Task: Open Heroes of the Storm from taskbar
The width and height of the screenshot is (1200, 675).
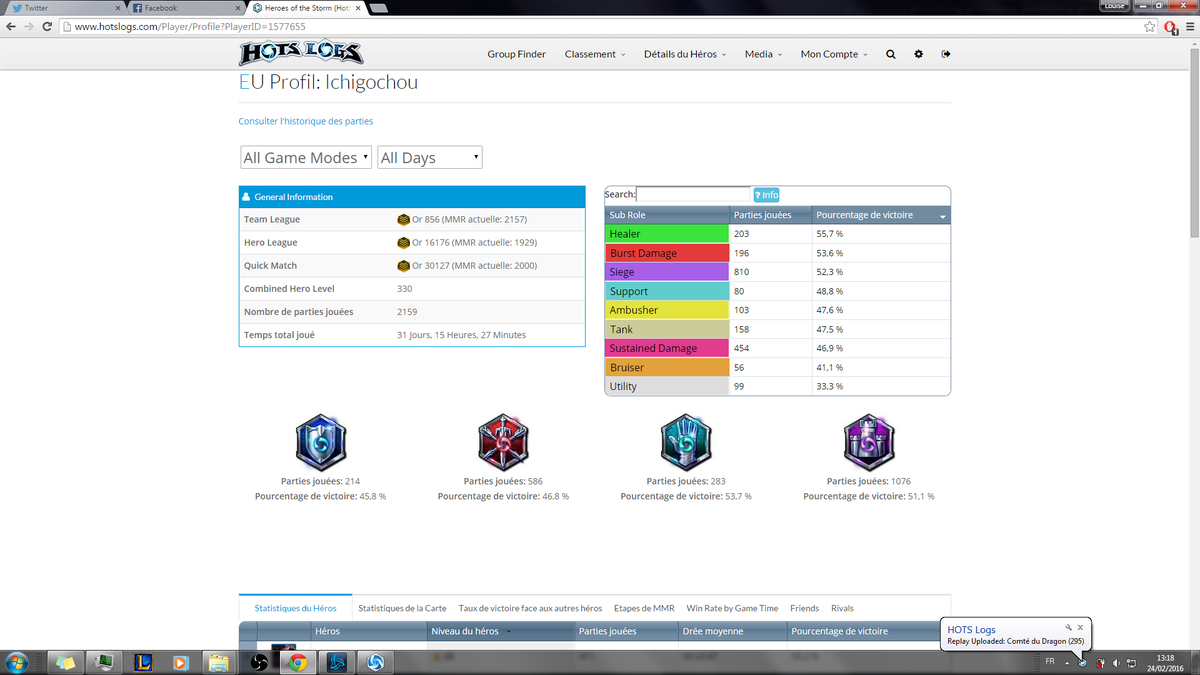Action: 375,662
